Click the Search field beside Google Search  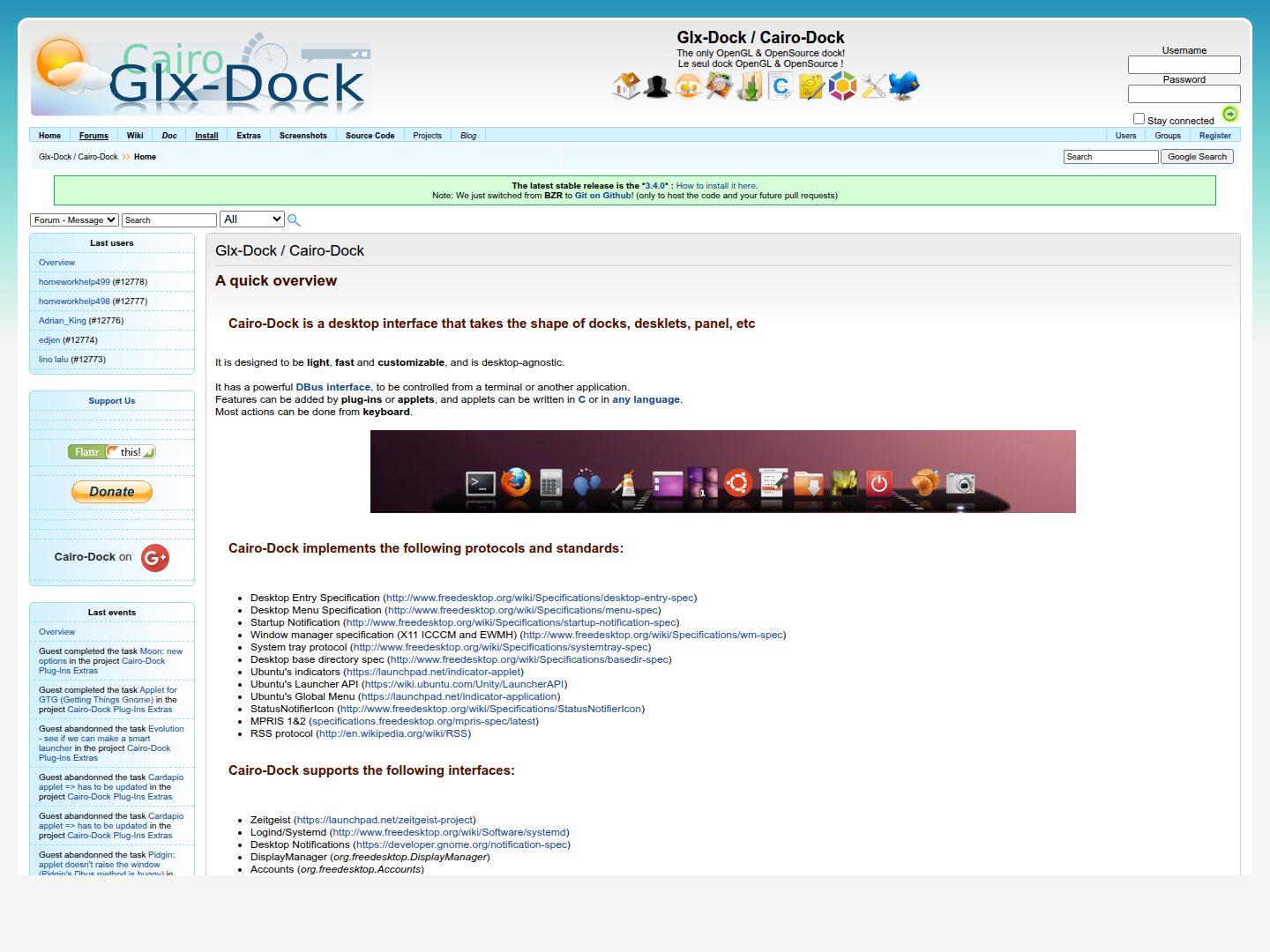pos(1111,157)
